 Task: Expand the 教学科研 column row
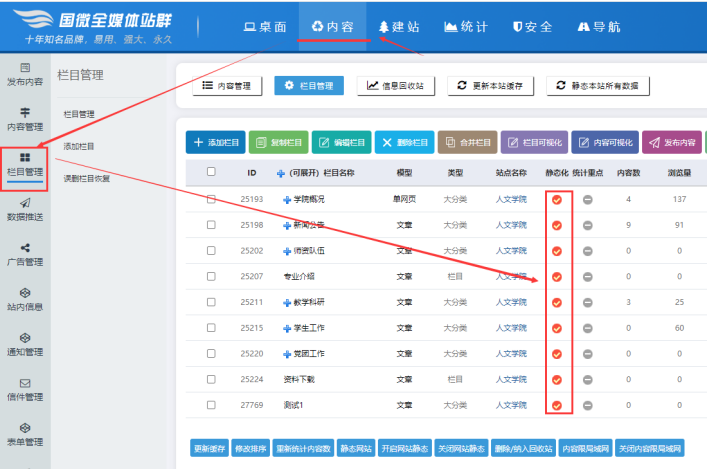point(287,302)
